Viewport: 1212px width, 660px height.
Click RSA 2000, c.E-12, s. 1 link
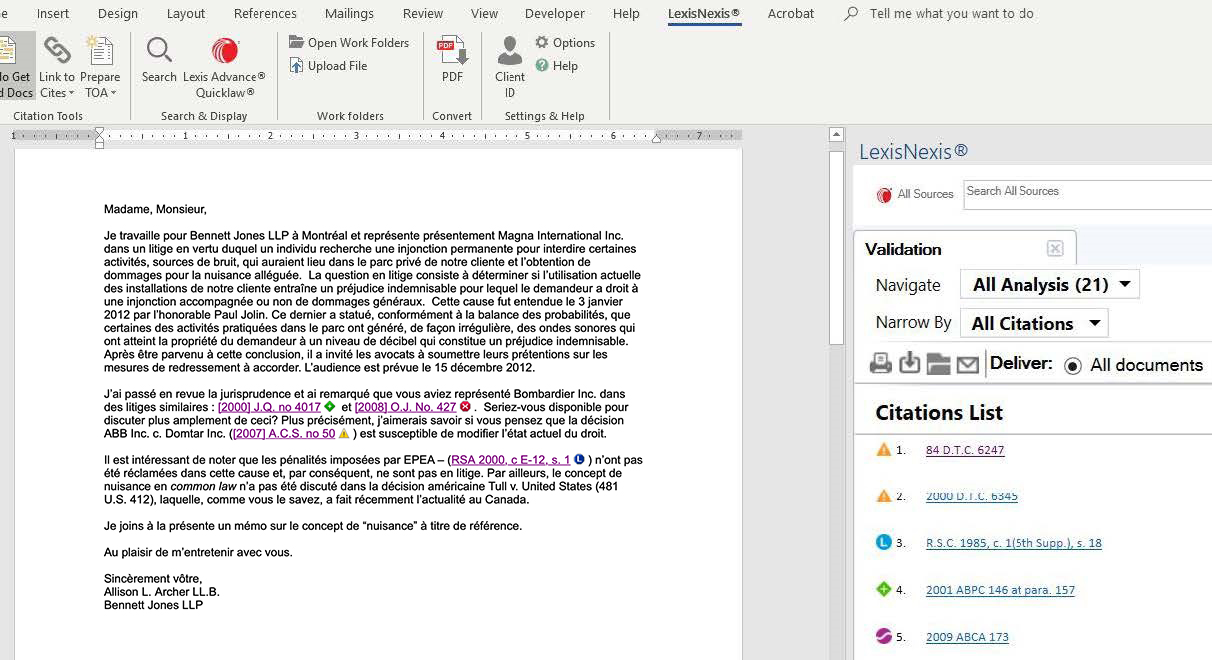click(x=510, y=460)
